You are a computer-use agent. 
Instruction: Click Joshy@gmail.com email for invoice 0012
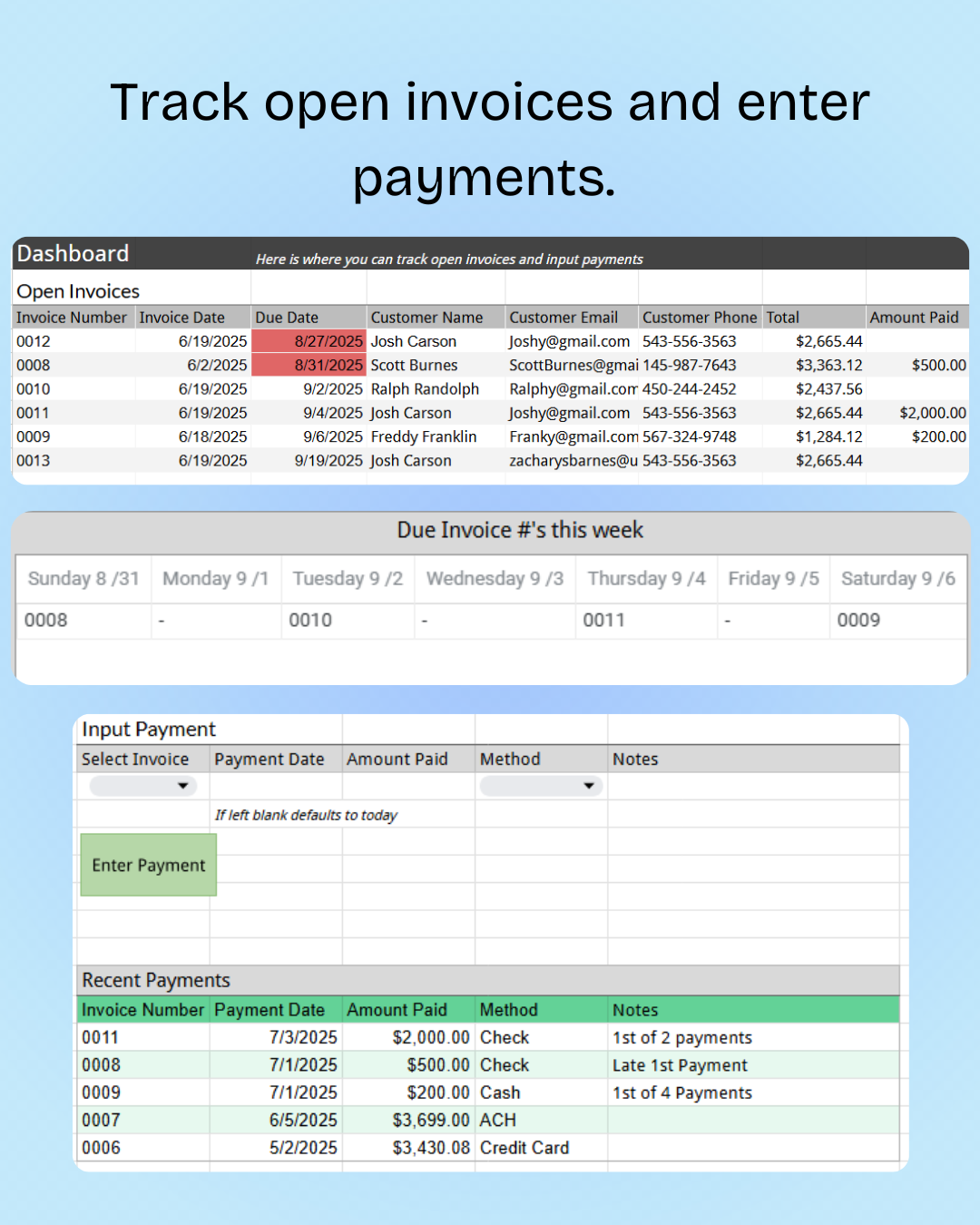(x=570, y=341)
